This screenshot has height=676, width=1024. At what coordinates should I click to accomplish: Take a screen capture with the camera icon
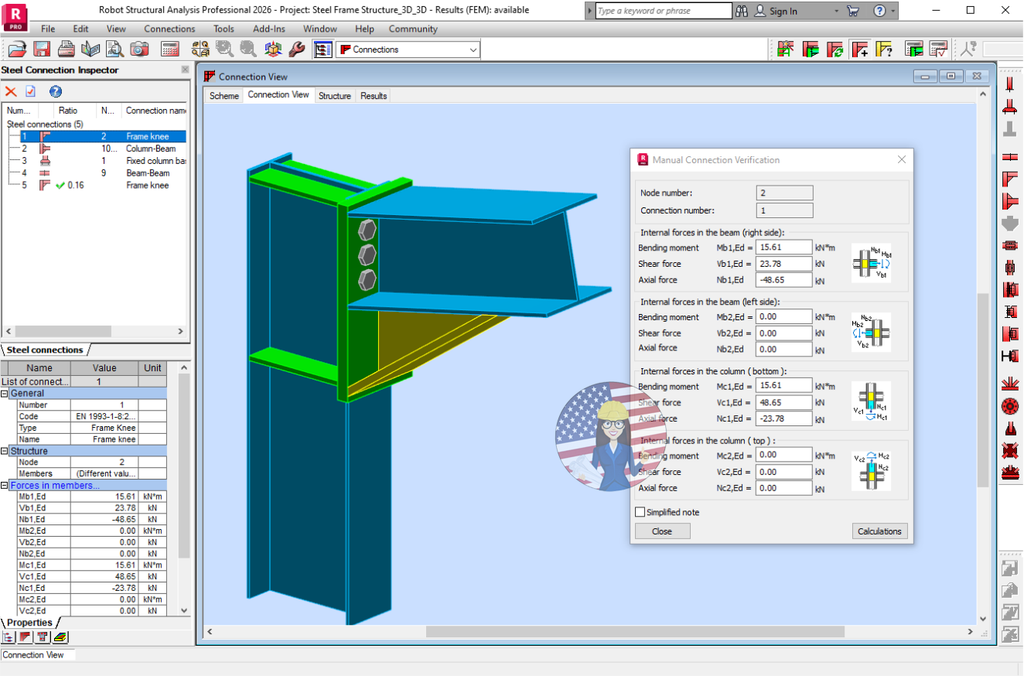click(140, 49)
